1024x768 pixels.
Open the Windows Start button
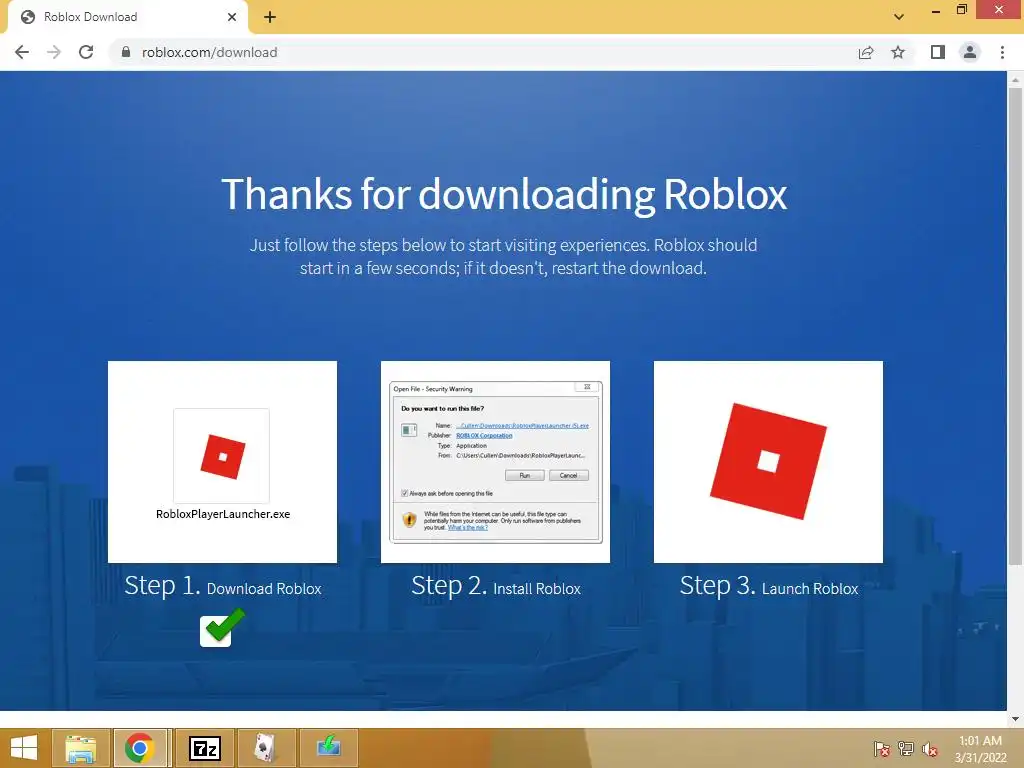coord(24,748)
